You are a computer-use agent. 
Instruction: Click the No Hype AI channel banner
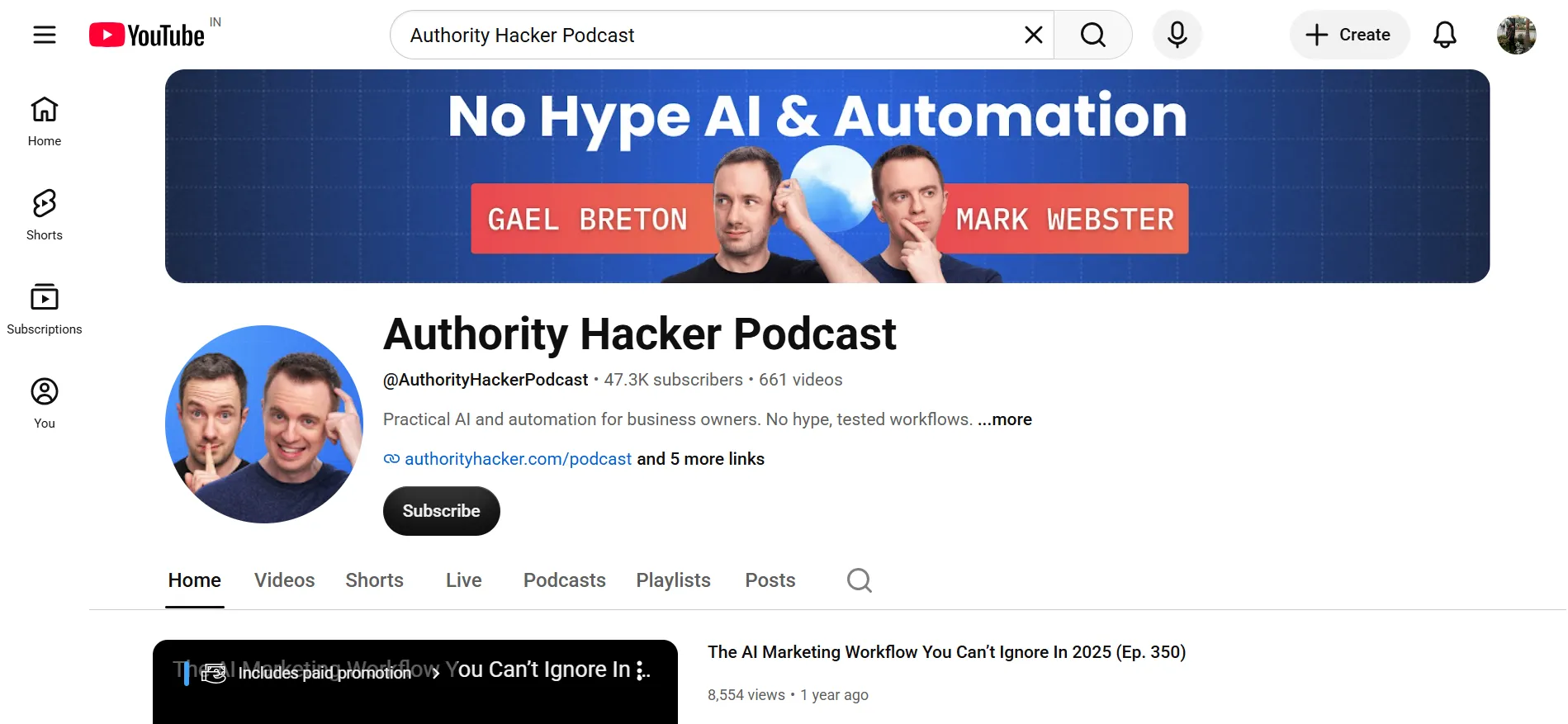[827, 176]
